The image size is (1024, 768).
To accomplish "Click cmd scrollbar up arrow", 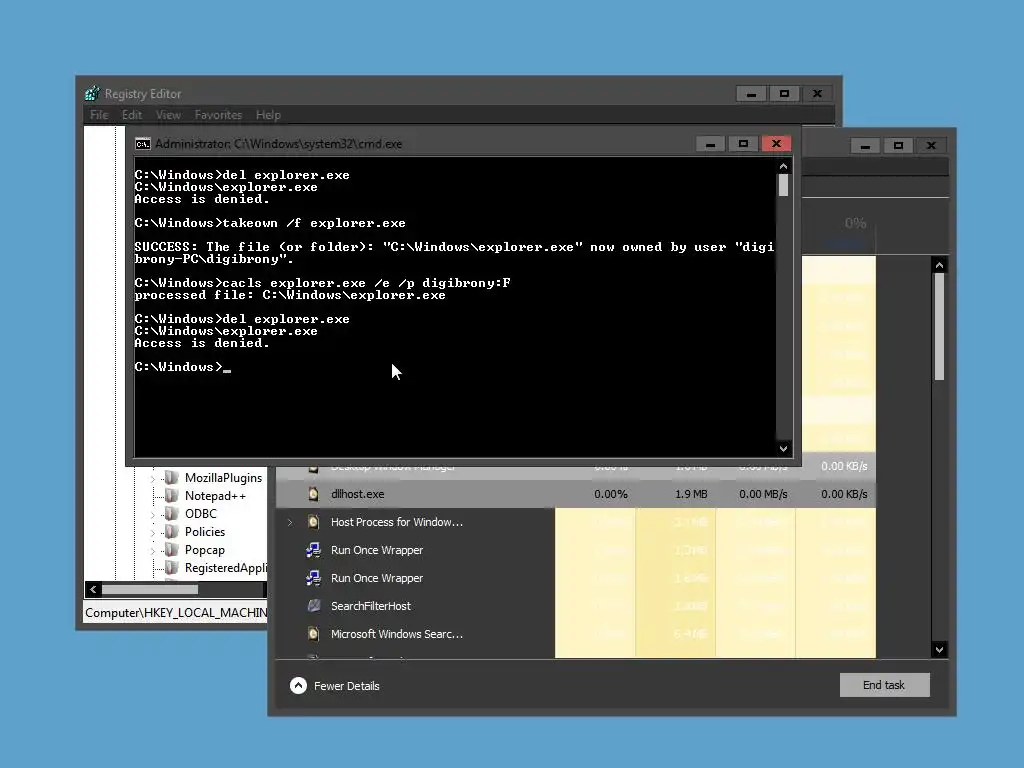I will [784, 167].
